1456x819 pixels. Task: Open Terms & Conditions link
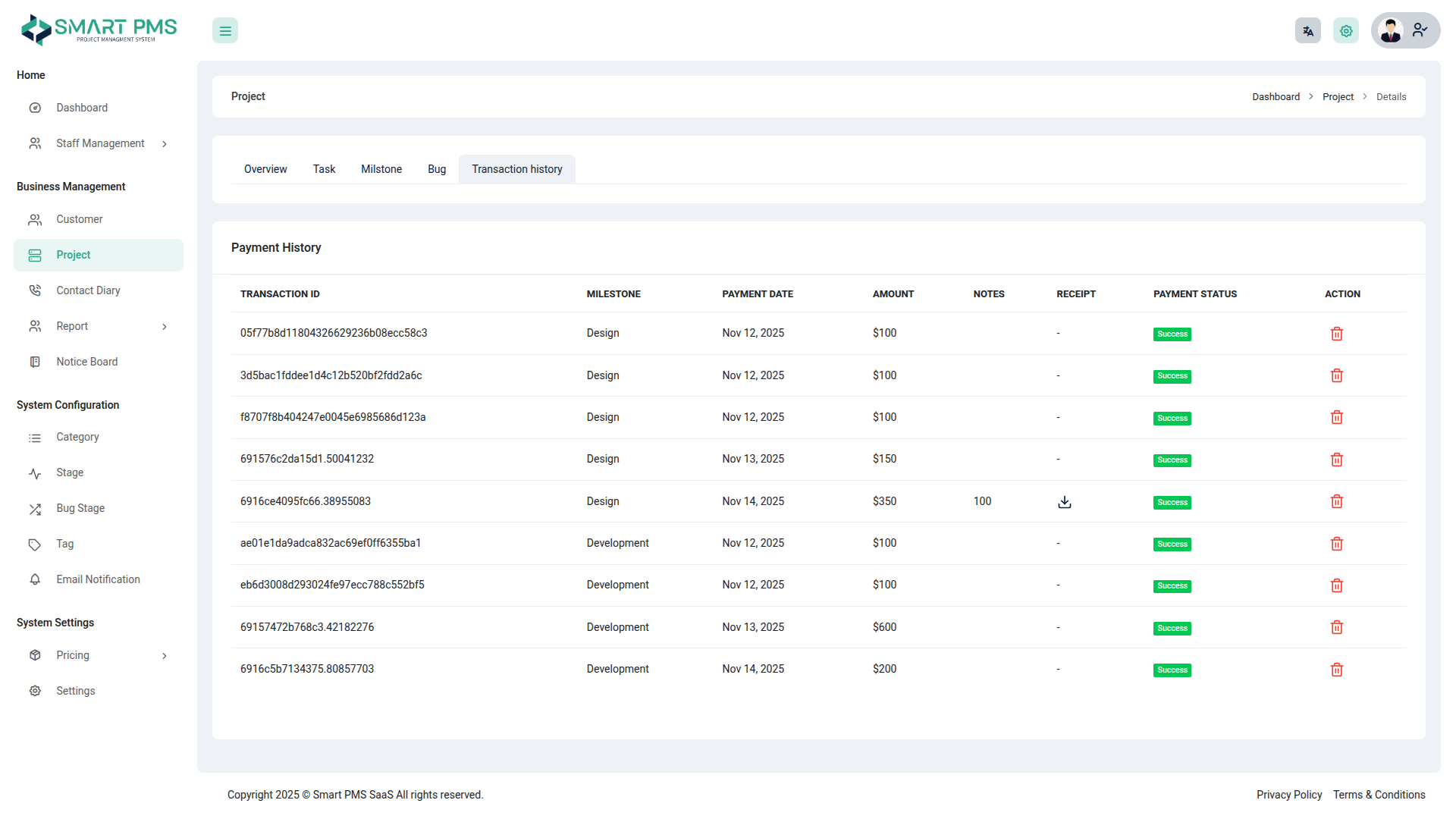point(1379,795)
